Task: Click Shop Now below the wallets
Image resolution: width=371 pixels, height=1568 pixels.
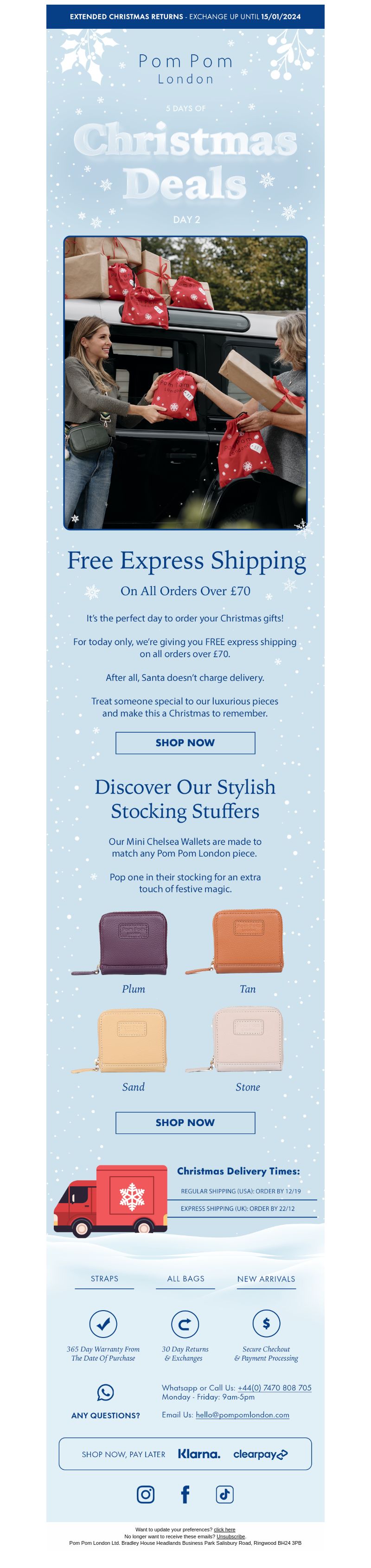Action: (x=185, y=1122)
